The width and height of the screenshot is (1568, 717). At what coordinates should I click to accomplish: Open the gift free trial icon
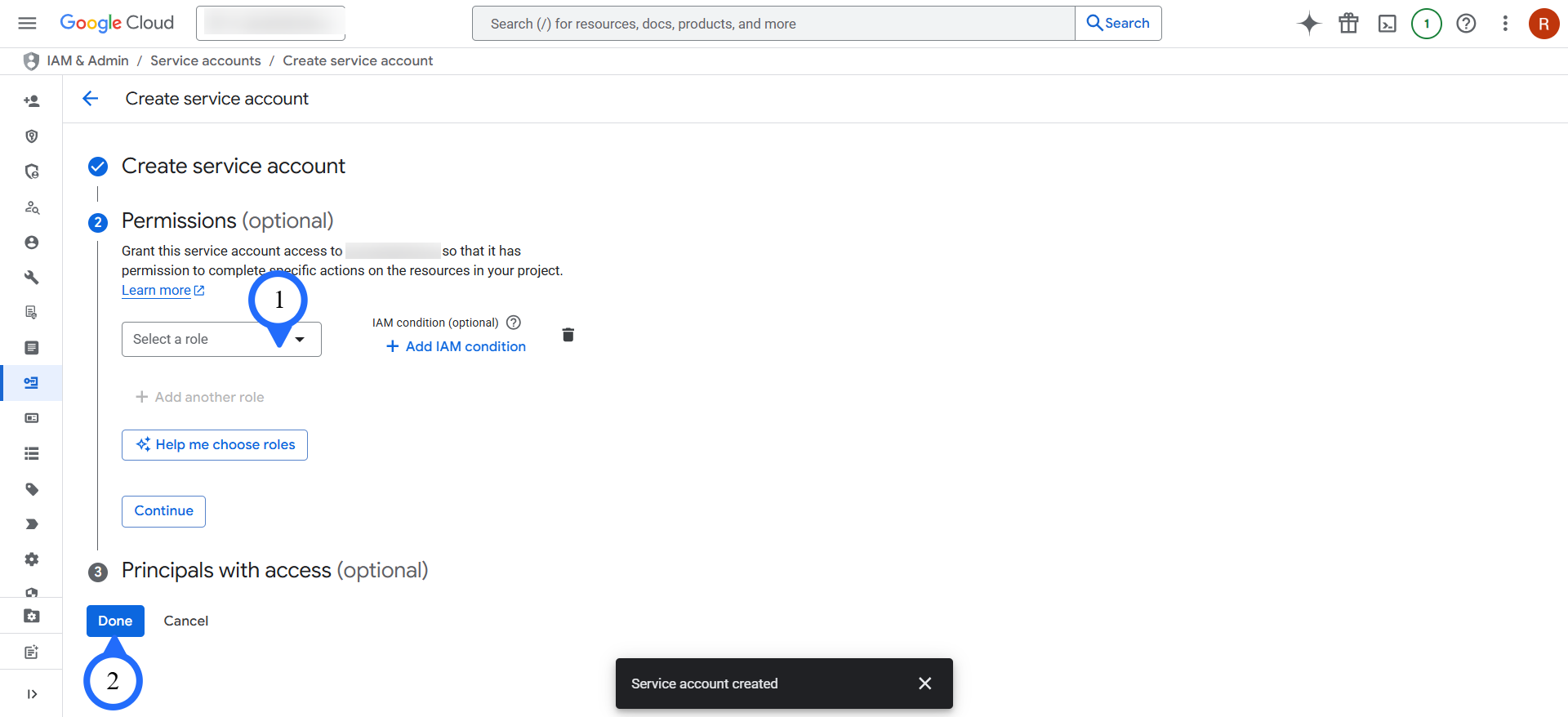1348,24
